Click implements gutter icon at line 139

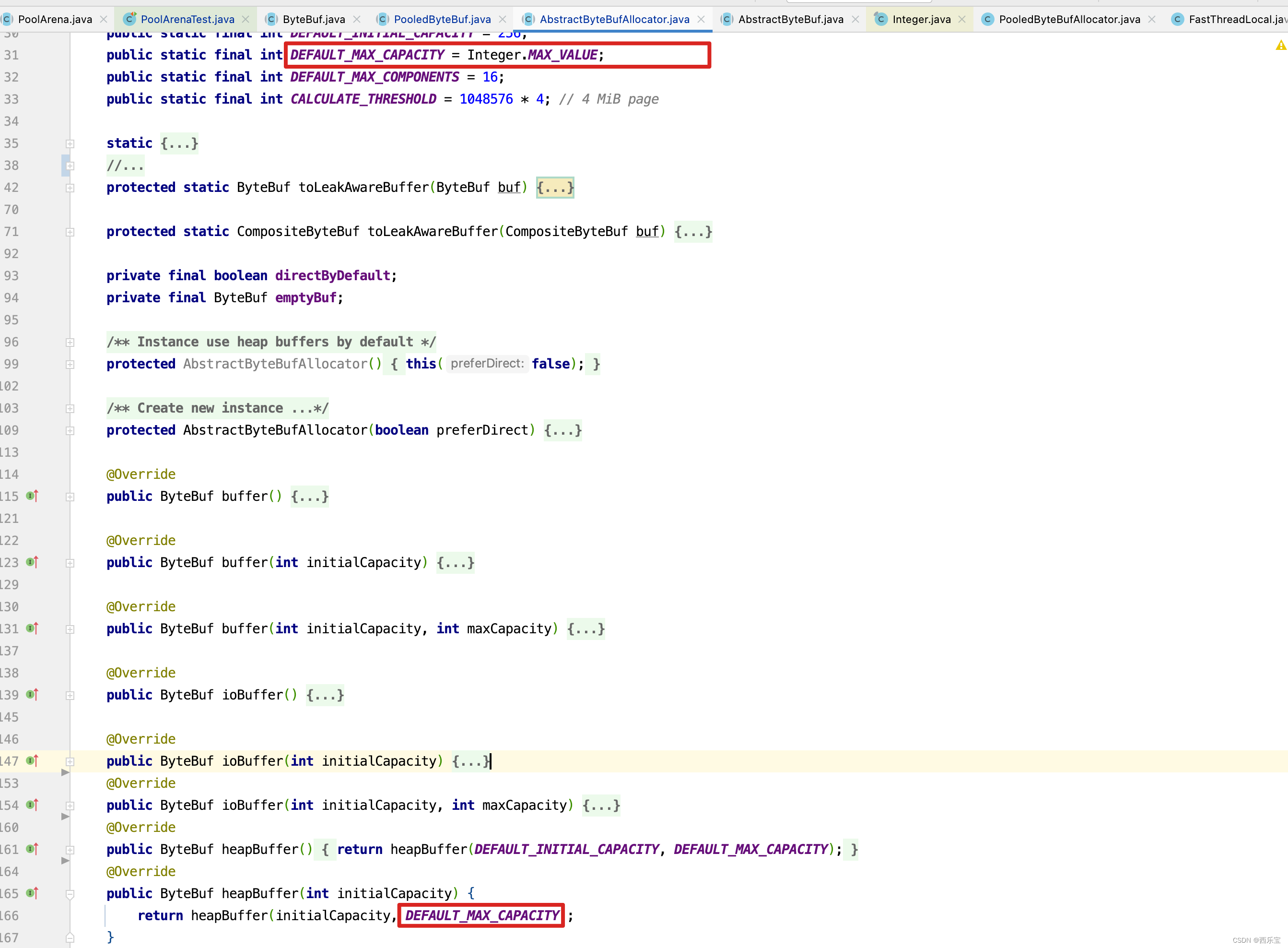[x=32, y=695]
